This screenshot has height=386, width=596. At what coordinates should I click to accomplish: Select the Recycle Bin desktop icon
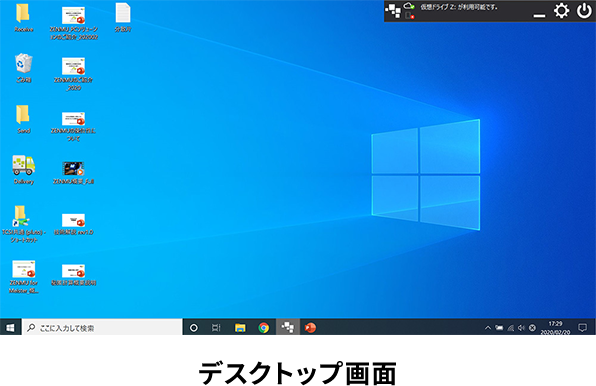24,68
